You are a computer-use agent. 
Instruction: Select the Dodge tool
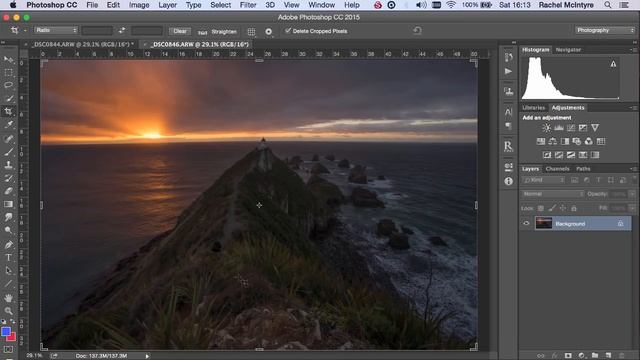pyautogui.click(x=8, y=230)
